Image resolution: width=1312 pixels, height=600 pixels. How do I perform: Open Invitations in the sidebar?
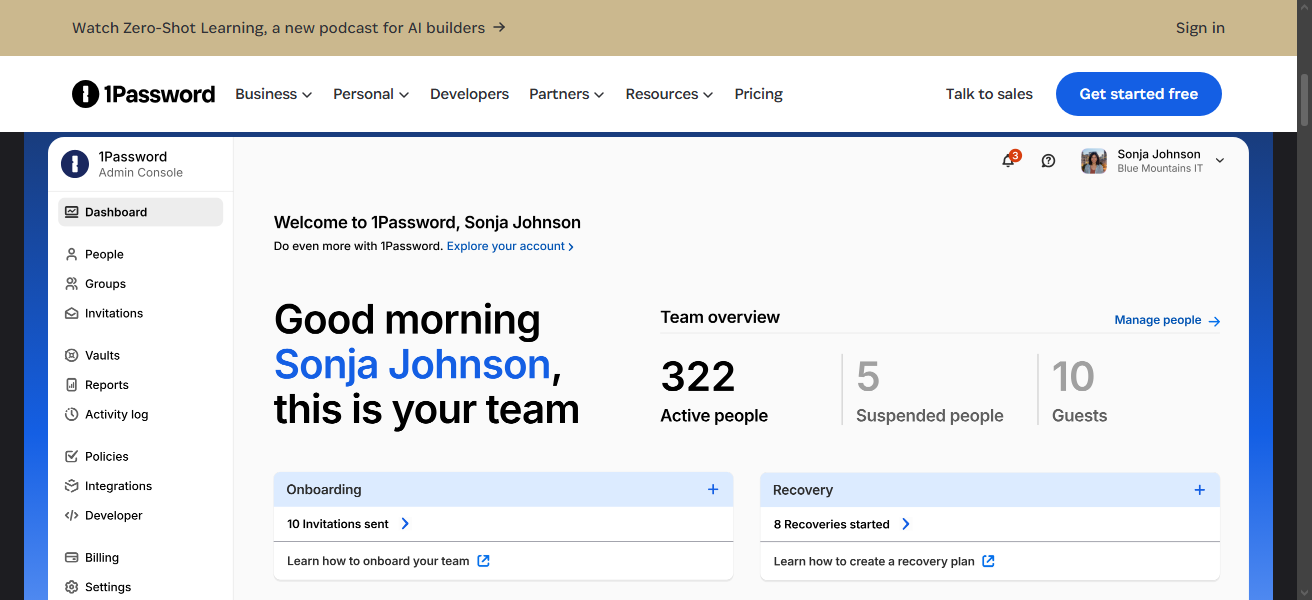pos(114,313)
